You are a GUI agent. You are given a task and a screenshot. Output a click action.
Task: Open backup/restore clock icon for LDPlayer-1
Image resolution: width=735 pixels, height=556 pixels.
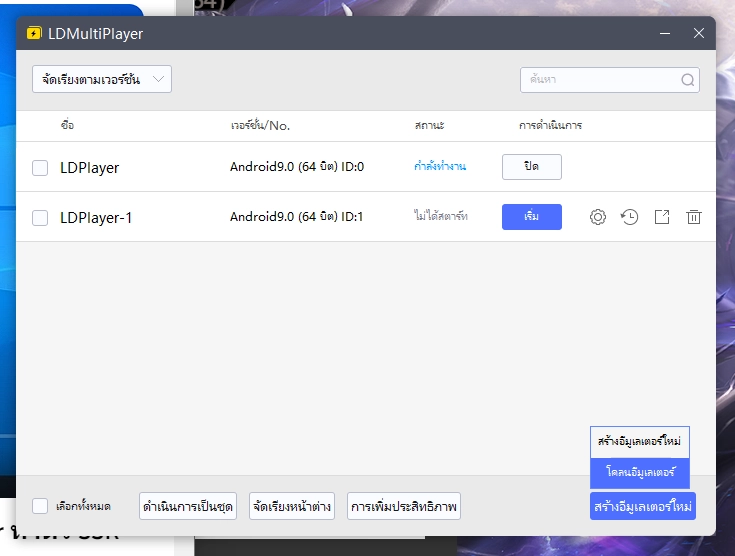tap(630, 217)
